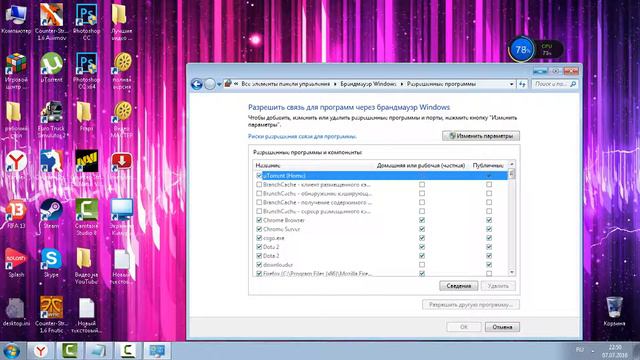Launch the FIFA 13 shortcut
The image size is (640, 360).
pos(16,214)
